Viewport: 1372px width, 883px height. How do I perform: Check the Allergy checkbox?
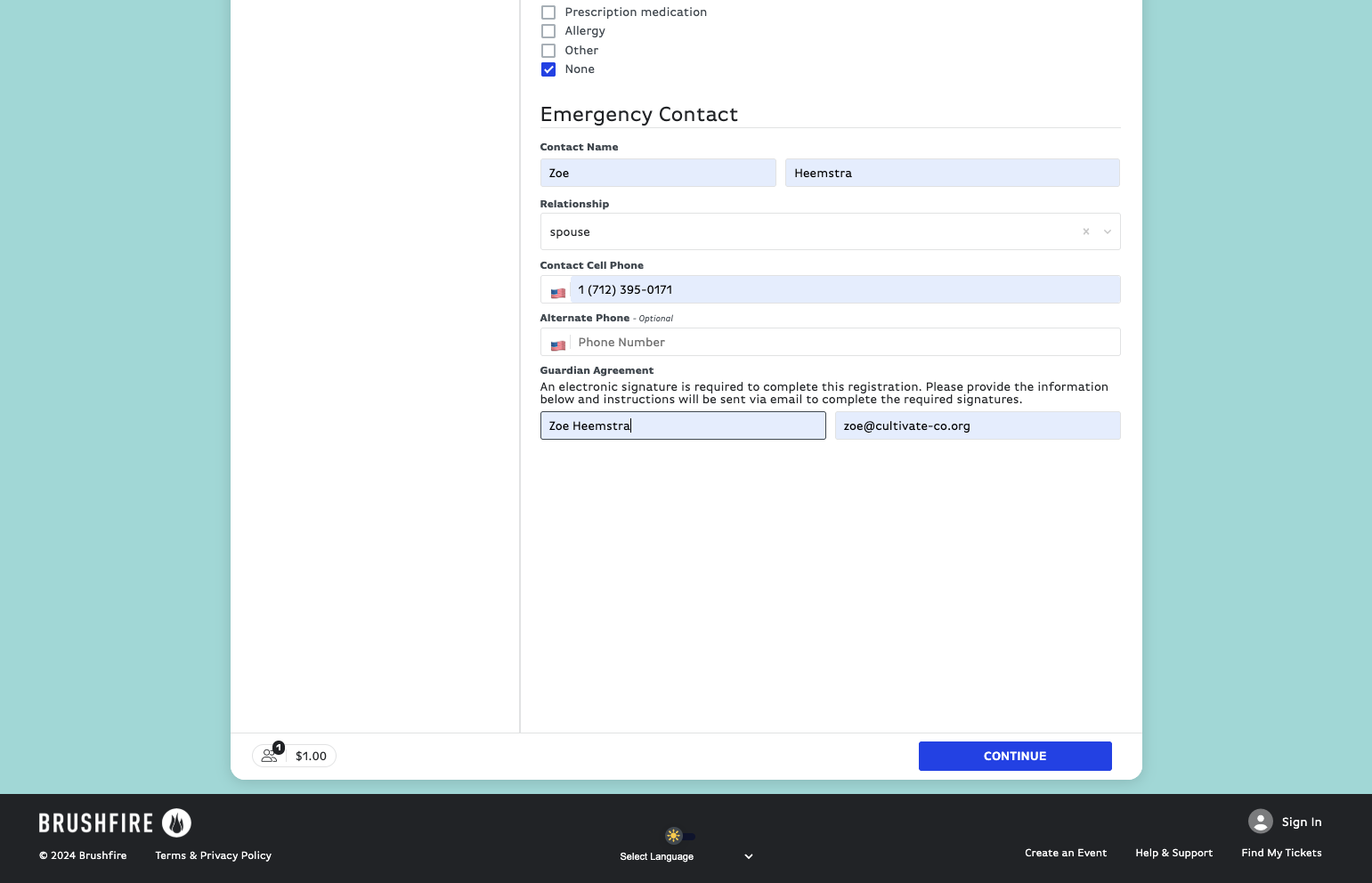(x=548, y=31)
